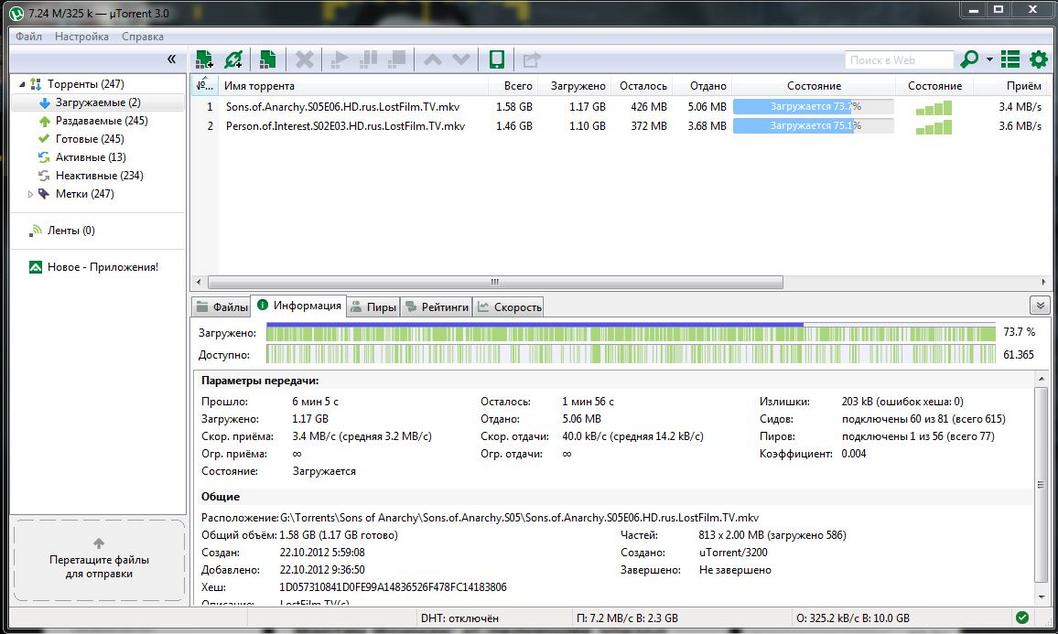Image resolution: width=1058 pixels, height=634 pixels.
Task: Click the info panel vertical scrollbar
Action: [1040, 485]
